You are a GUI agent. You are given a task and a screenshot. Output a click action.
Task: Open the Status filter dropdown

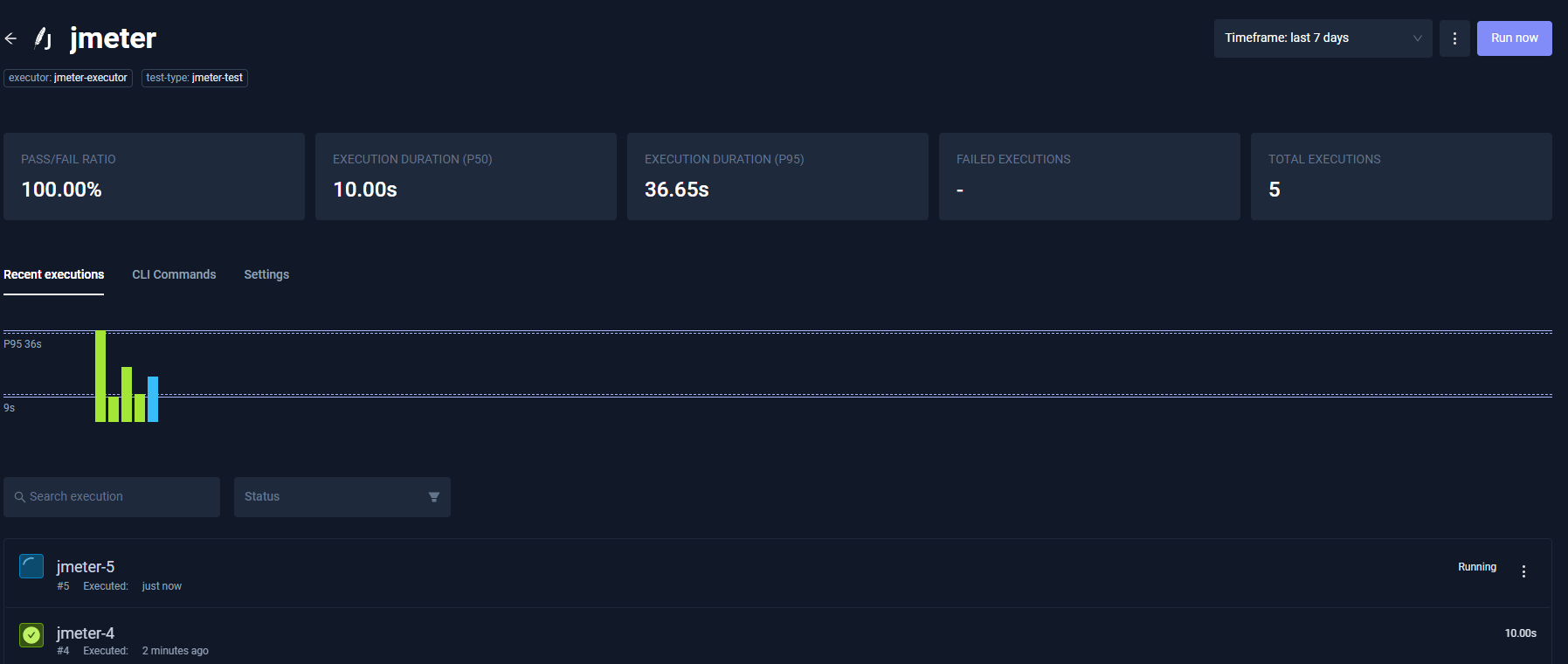pyautogui.click(x=341, y=497)
